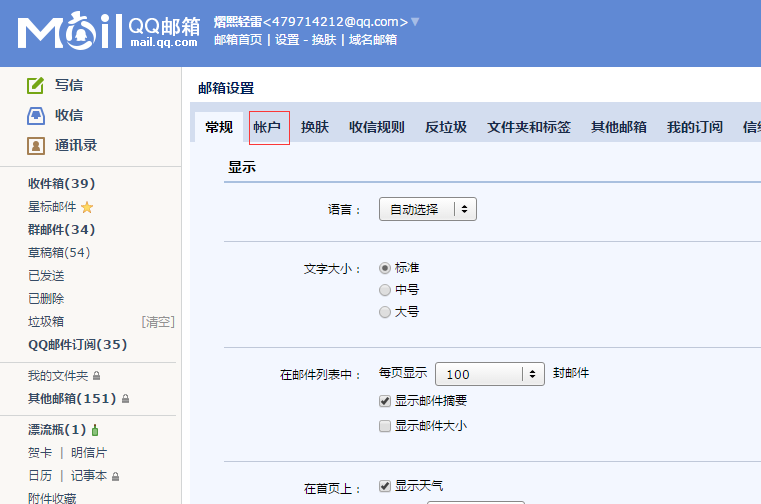Open the 星标邮件 folder

(52, 207)
